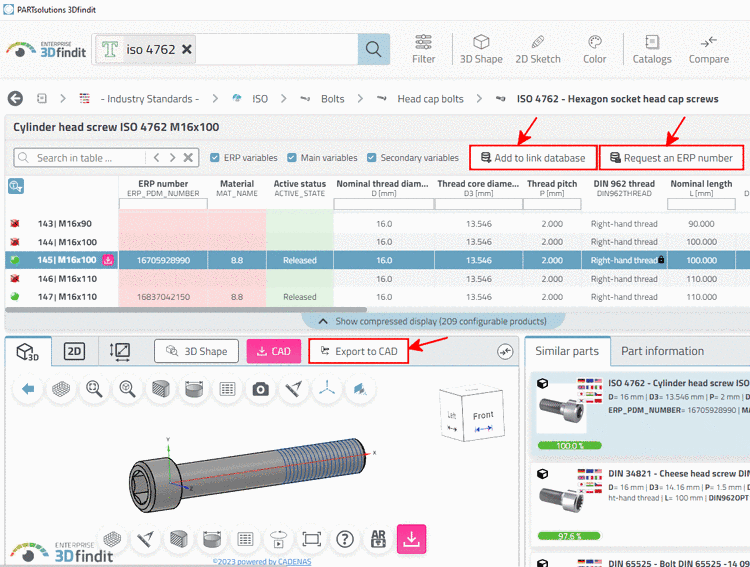Navigate to Head cap bolts breadcrumb
Screen dimensions: 750x567
430,99
